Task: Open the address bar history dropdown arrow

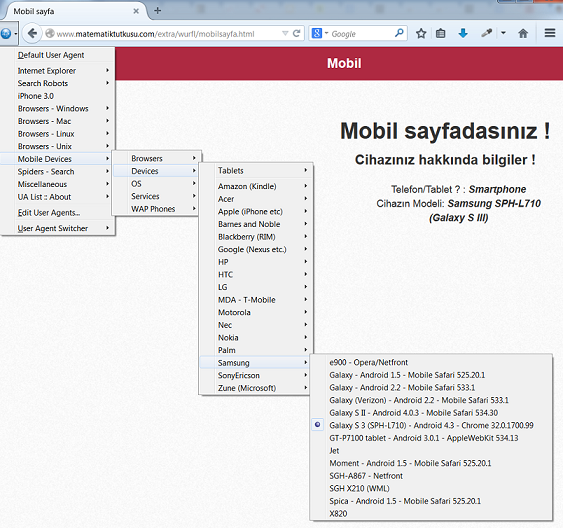Action: 285,33
